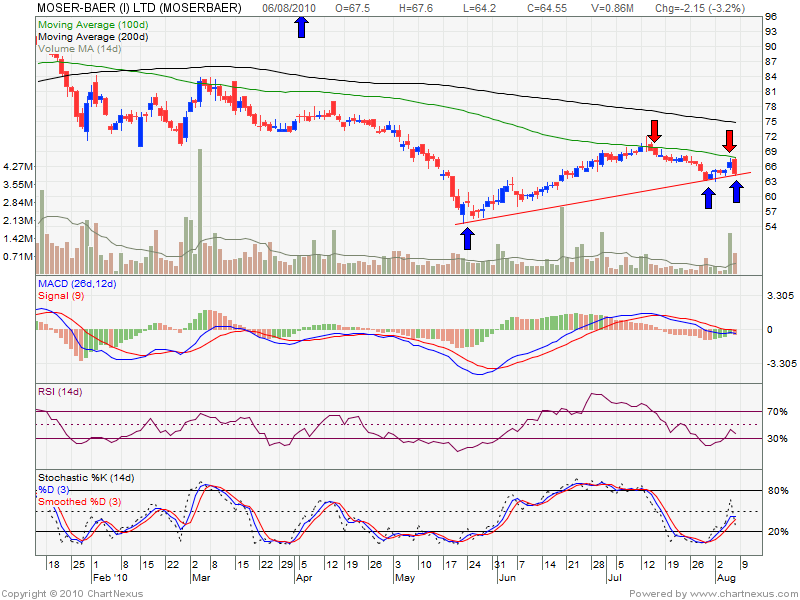Open the www.chartnexus.com link in the footer
Viewport: 800px width, 600px height.
click(742, 593)
